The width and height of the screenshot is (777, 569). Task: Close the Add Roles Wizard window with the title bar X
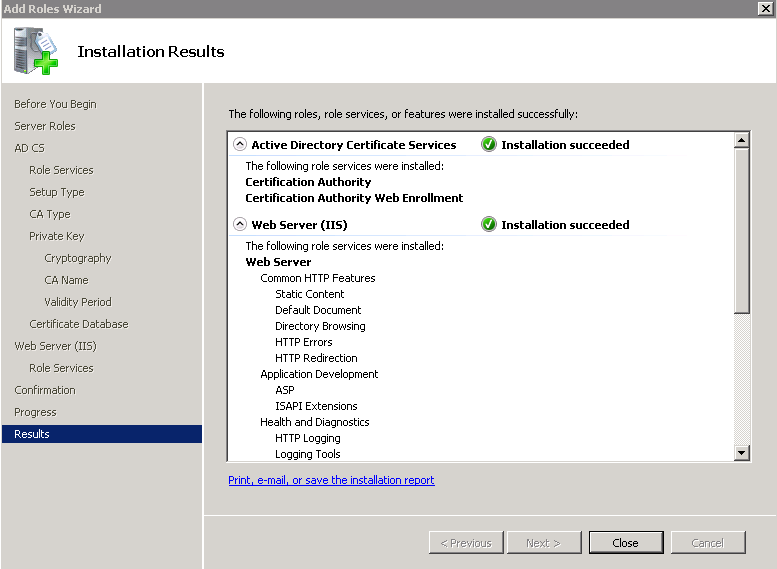pos(765,8)
